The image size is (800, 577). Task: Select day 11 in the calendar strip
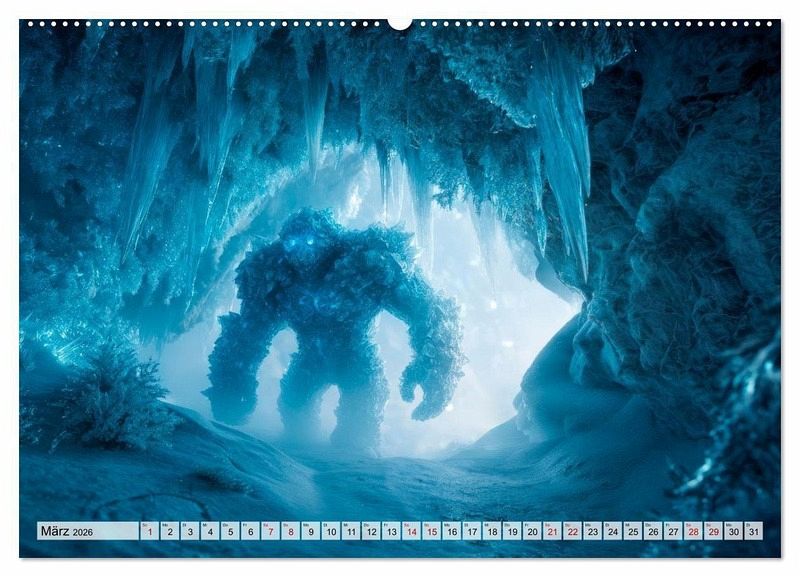click(351, 531)
